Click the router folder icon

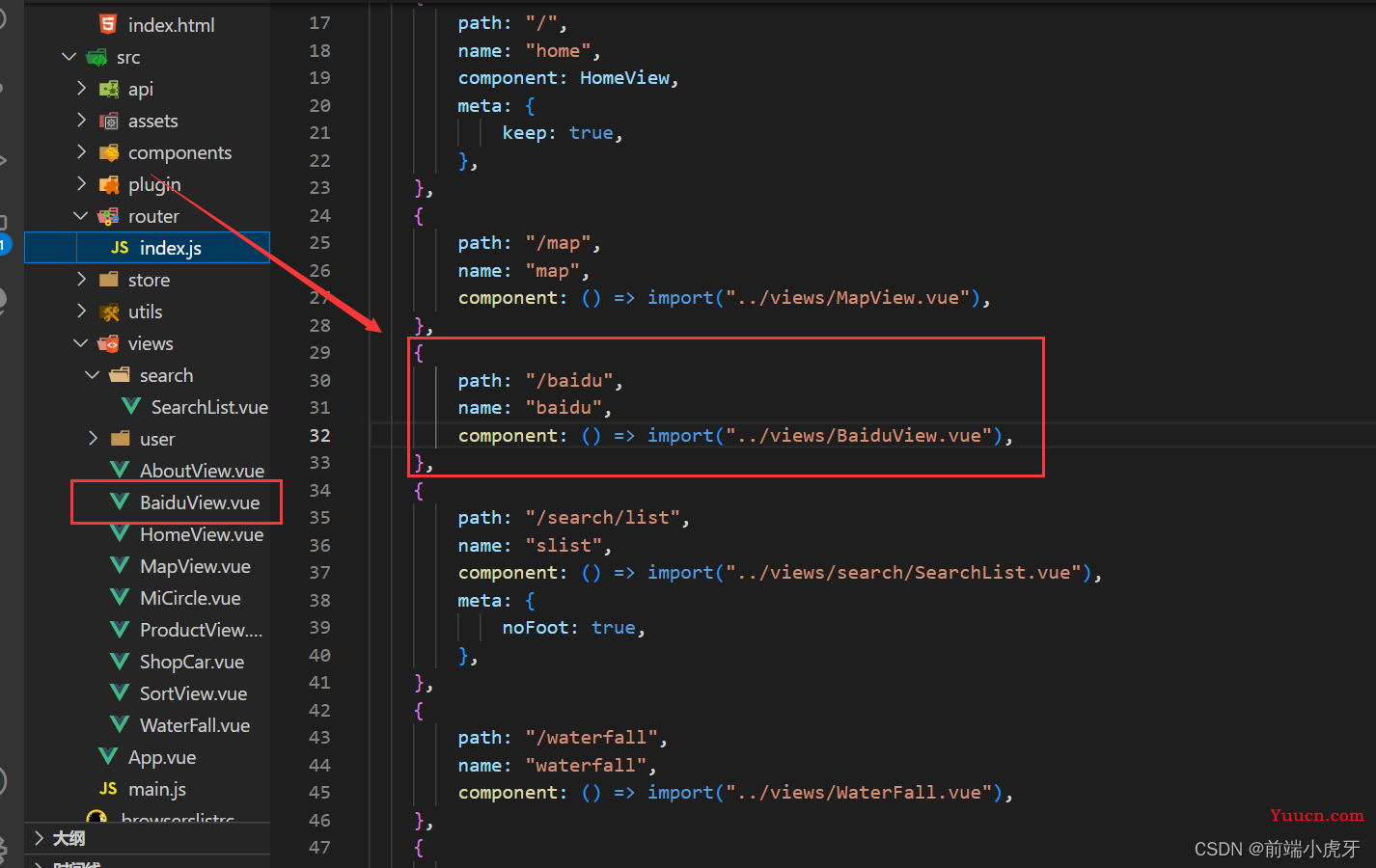pos(109,216)
